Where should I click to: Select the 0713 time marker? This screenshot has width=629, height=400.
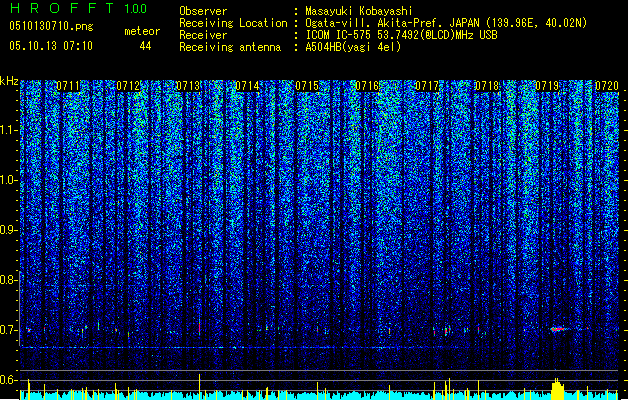coord(188,86)
